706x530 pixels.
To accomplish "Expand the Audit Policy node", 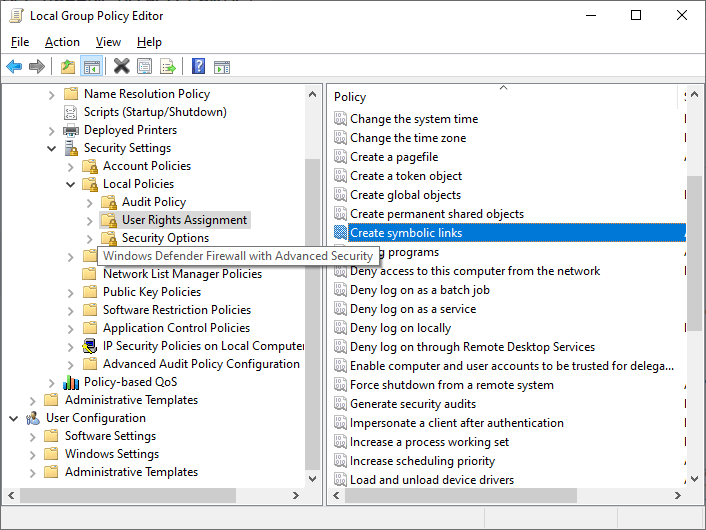I will pyautogui.click(x=90, y=203).
